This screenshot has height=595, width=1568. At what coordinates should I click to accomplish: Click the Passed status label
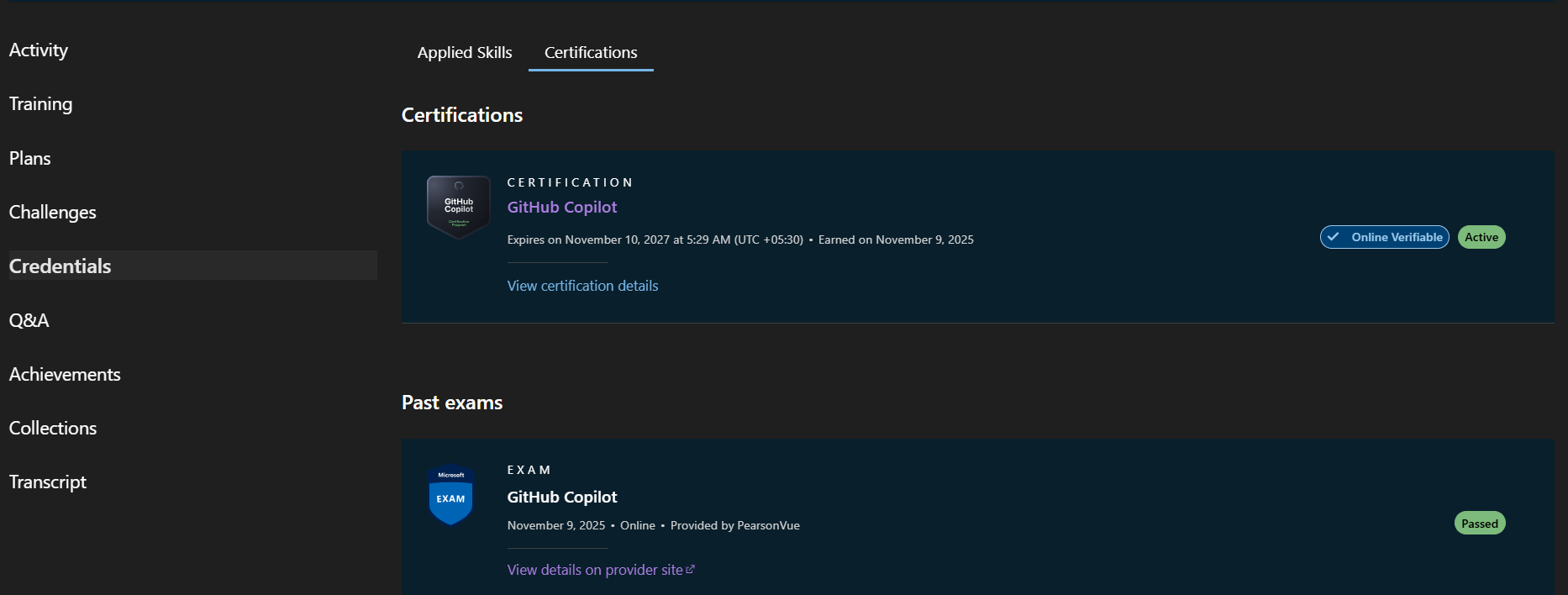[1480, 524]
